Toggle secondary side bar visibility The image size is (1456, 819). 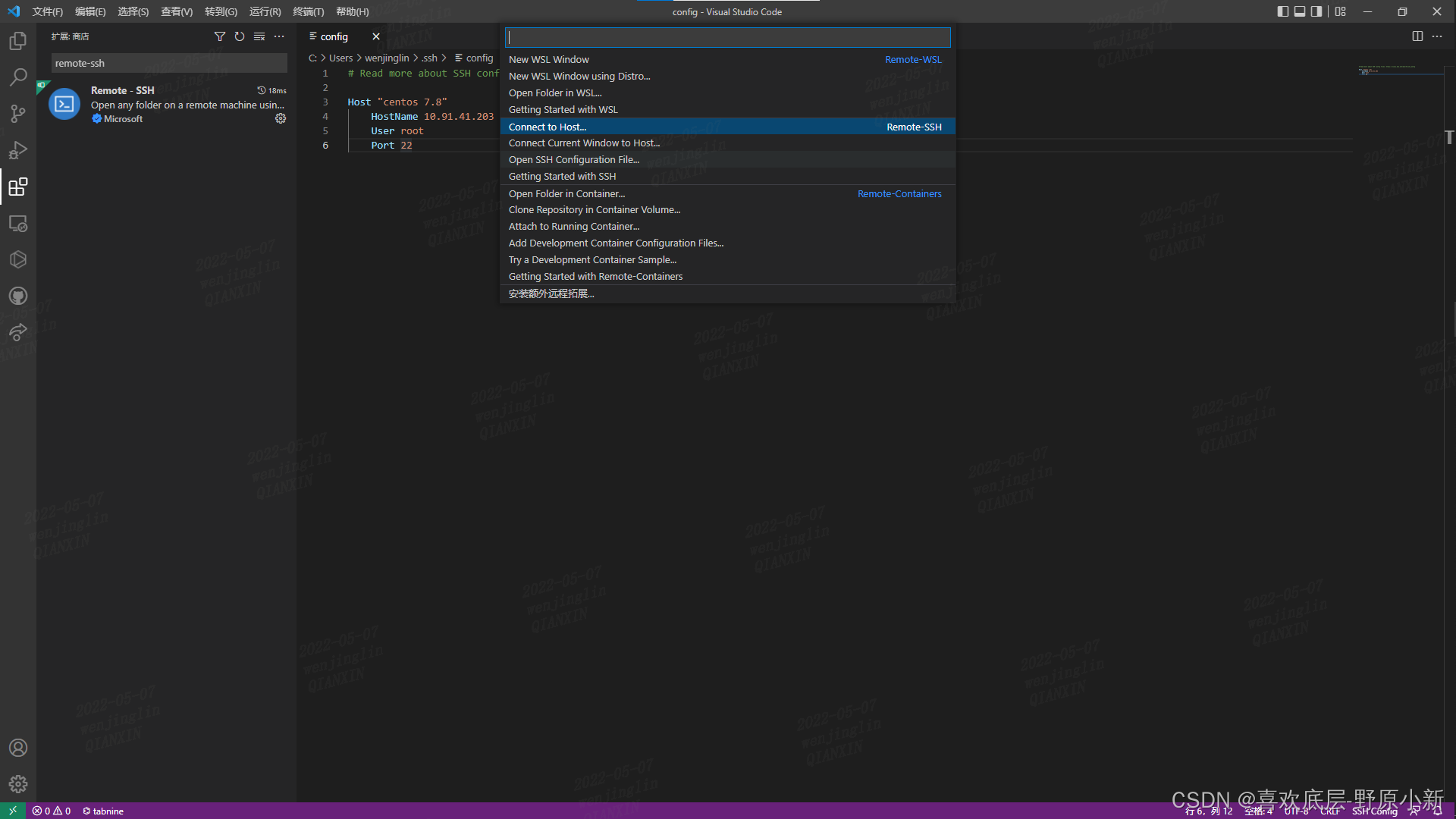point(1316,11)
